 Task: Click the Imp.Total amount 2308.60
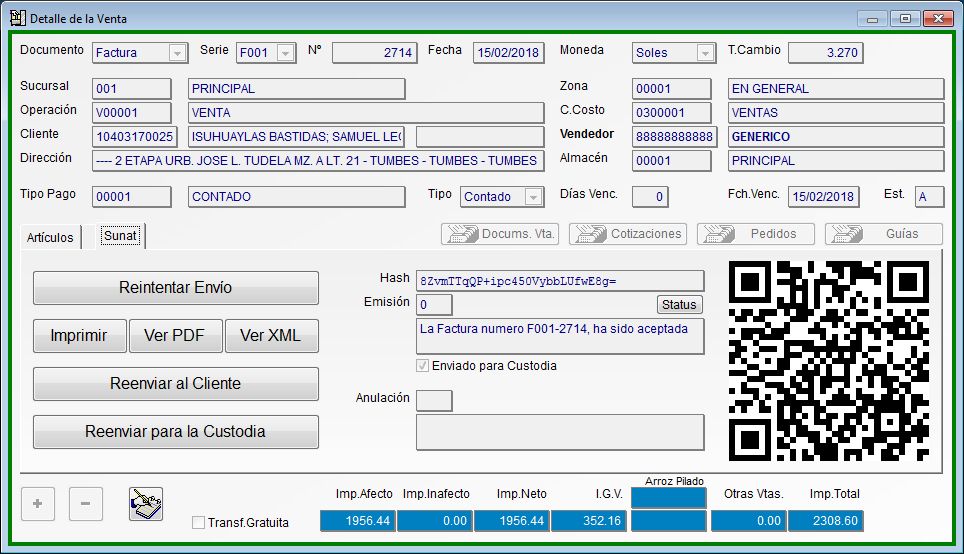click(826, 521)
